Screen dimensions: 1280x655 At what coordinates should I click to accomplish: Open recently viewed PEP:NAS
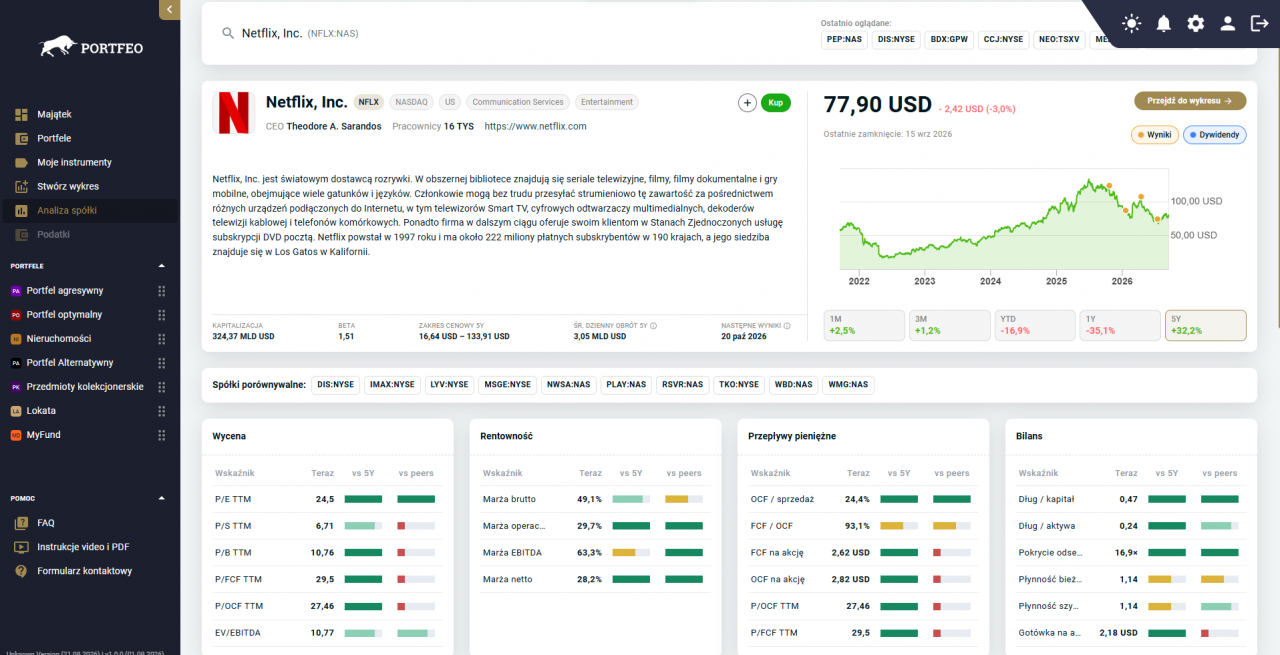click(843, 40)
